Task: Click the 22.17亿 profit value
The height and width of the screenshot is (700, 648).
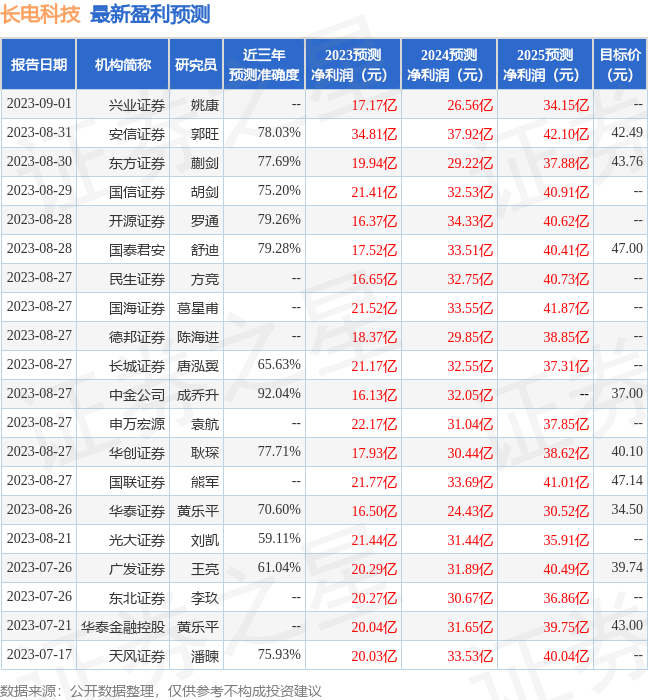Action: [374, 425]
